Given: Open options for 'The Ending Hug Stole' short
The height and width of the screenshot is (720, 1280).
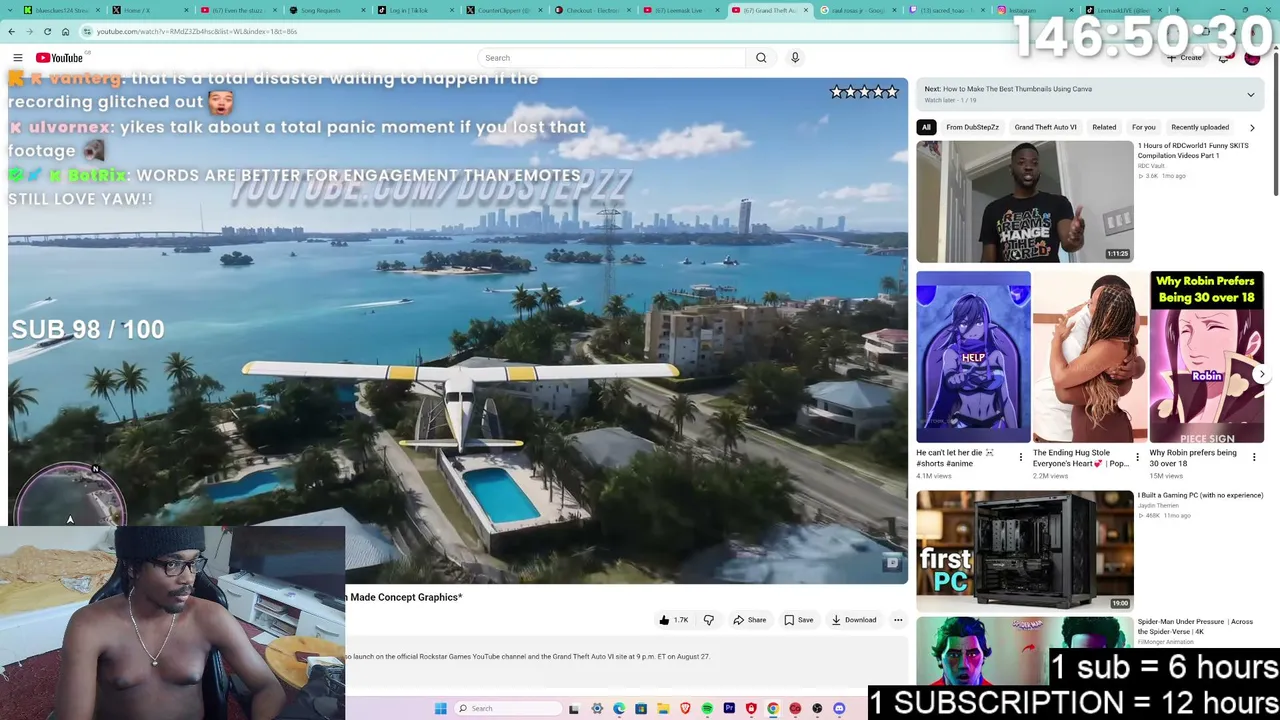Looking at the screenshot, I should tap(1137, 457).
